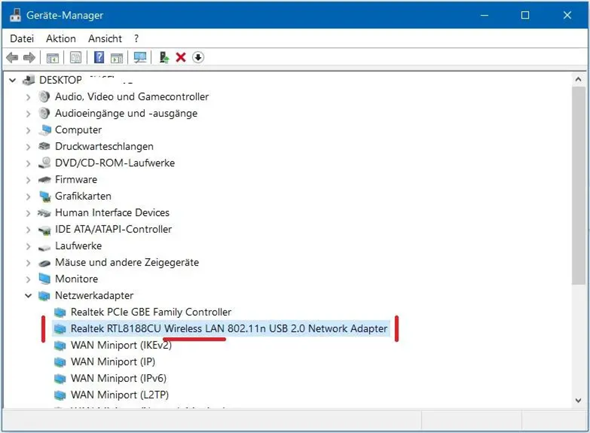Select WAN Miniport (IPv6) entry
The image size is (590, 433).
click(118, 378)
